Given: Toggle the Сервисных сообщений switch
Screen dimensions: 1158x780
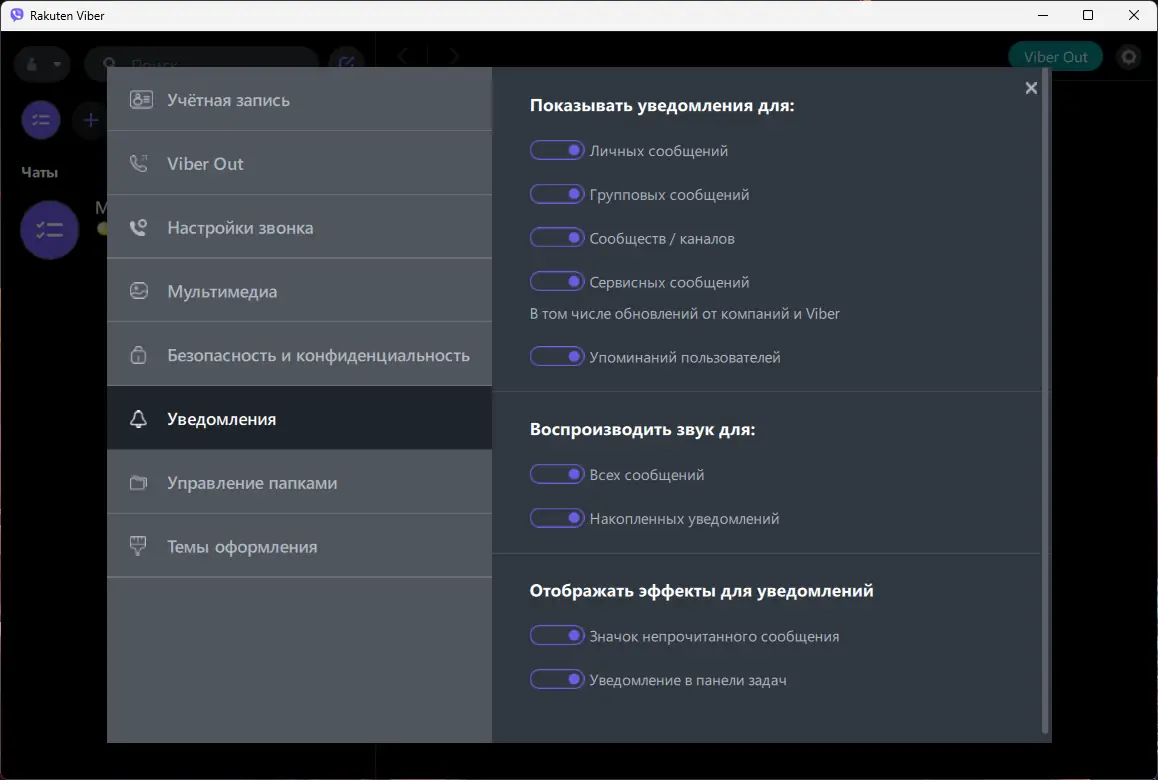Looking at the screenshot, I should pyautogui.click(x=557, y=281).
